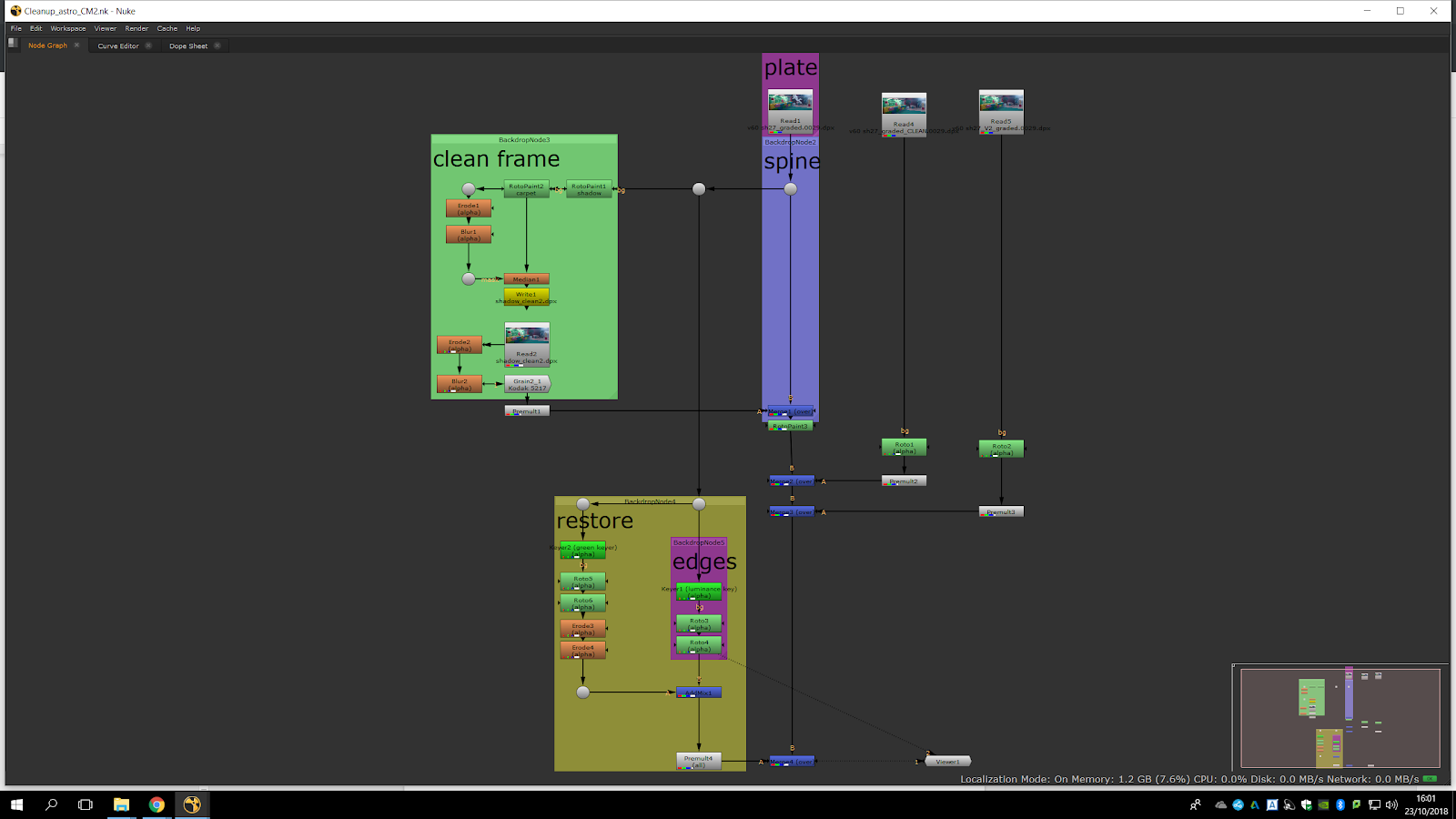The height and width of the screenshot is (819, 1456).
Task: Close the Node Graph tab
Action: pyautogui.click(x=76, y=45)
